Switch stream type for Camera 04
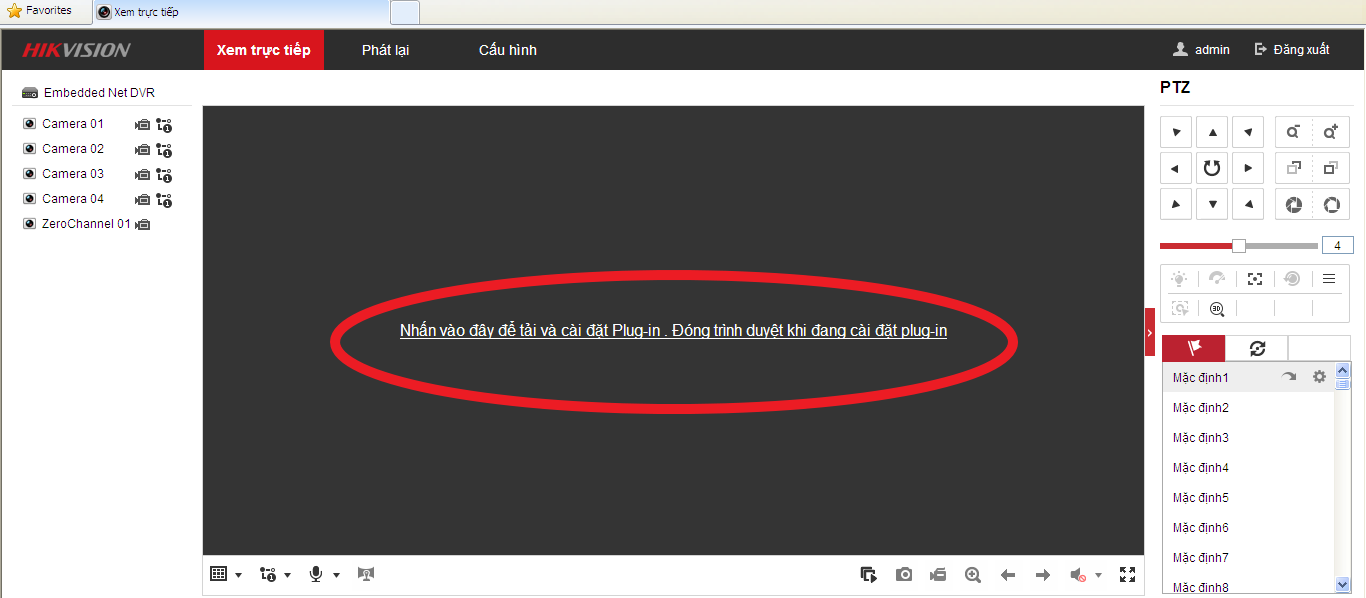This screenshot has height=598, width=1366. pos(164,200)
